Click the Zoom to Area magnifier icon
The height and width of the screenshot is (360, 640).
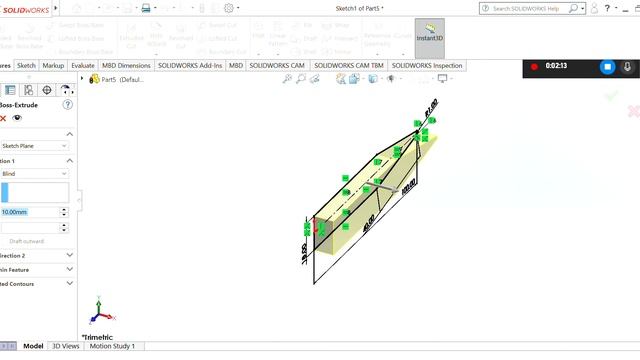point(301,79)
